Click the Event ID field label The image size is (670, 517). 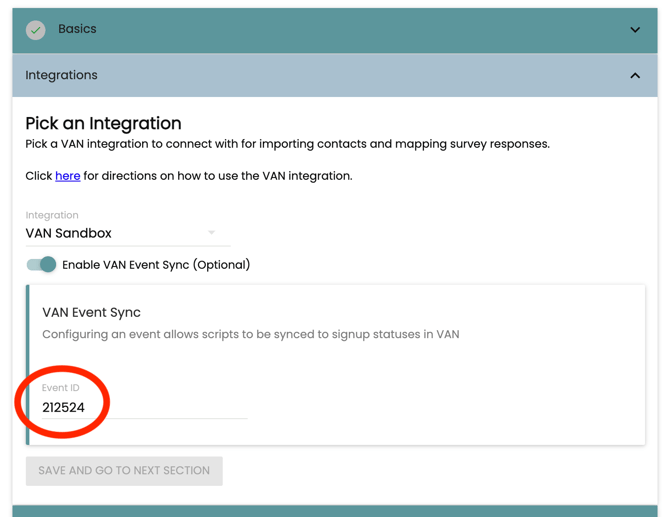tap(60, 388)
